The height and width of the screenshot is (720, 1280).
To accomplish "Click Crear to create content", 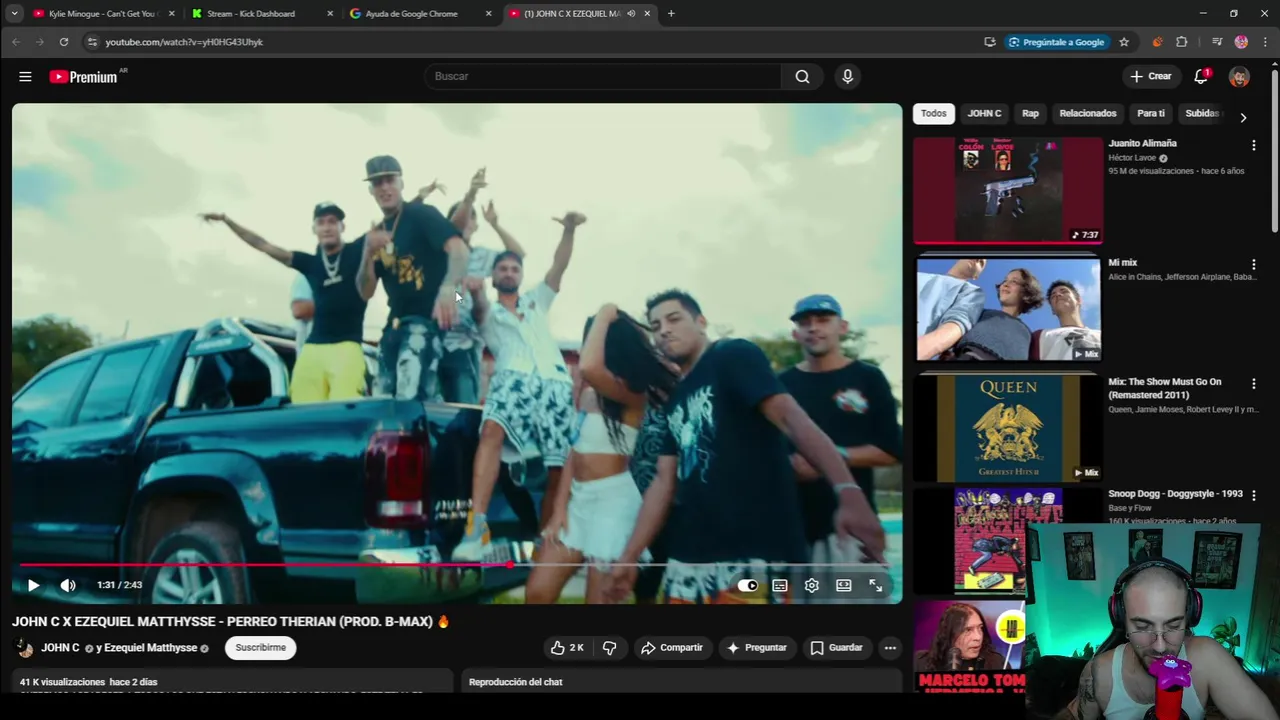I will pyautogui.click(x=1151, y=76).
